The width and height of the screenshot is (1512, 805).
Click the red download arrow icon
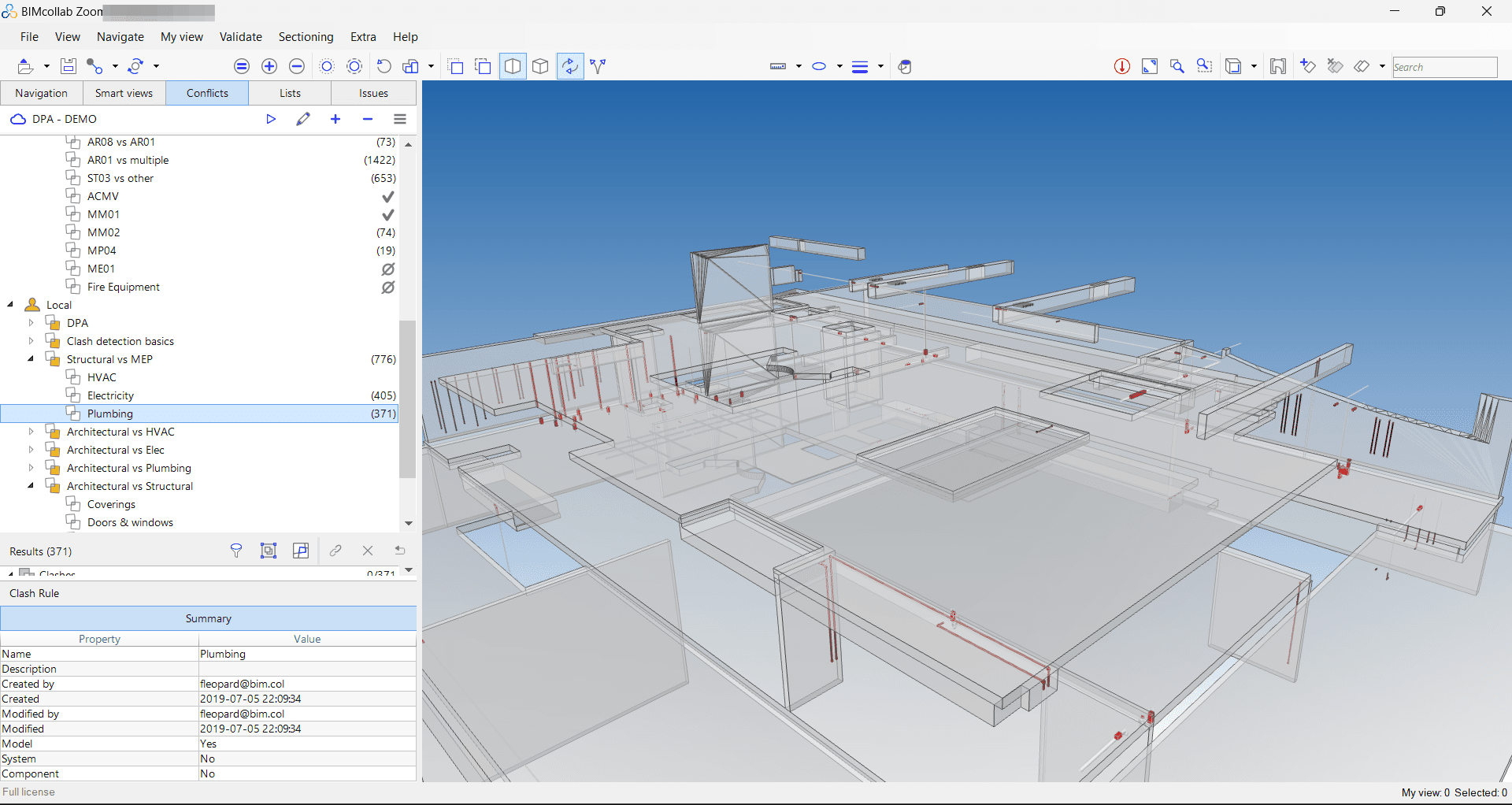coord(1122,66)
